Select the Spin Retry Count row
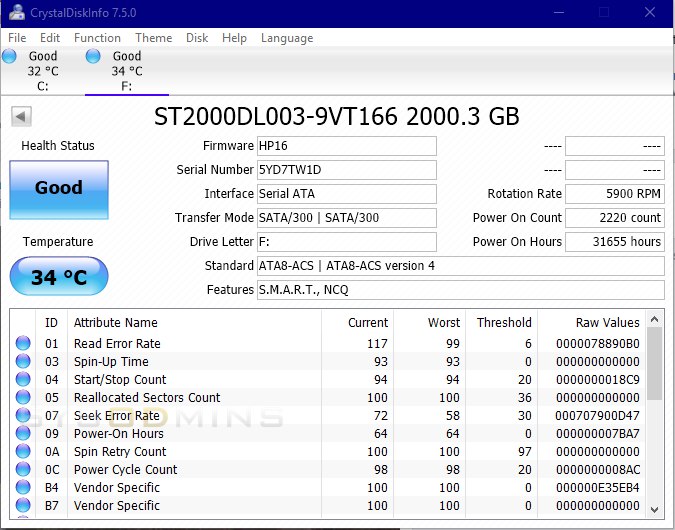The image size is (675, 530). 328,451
